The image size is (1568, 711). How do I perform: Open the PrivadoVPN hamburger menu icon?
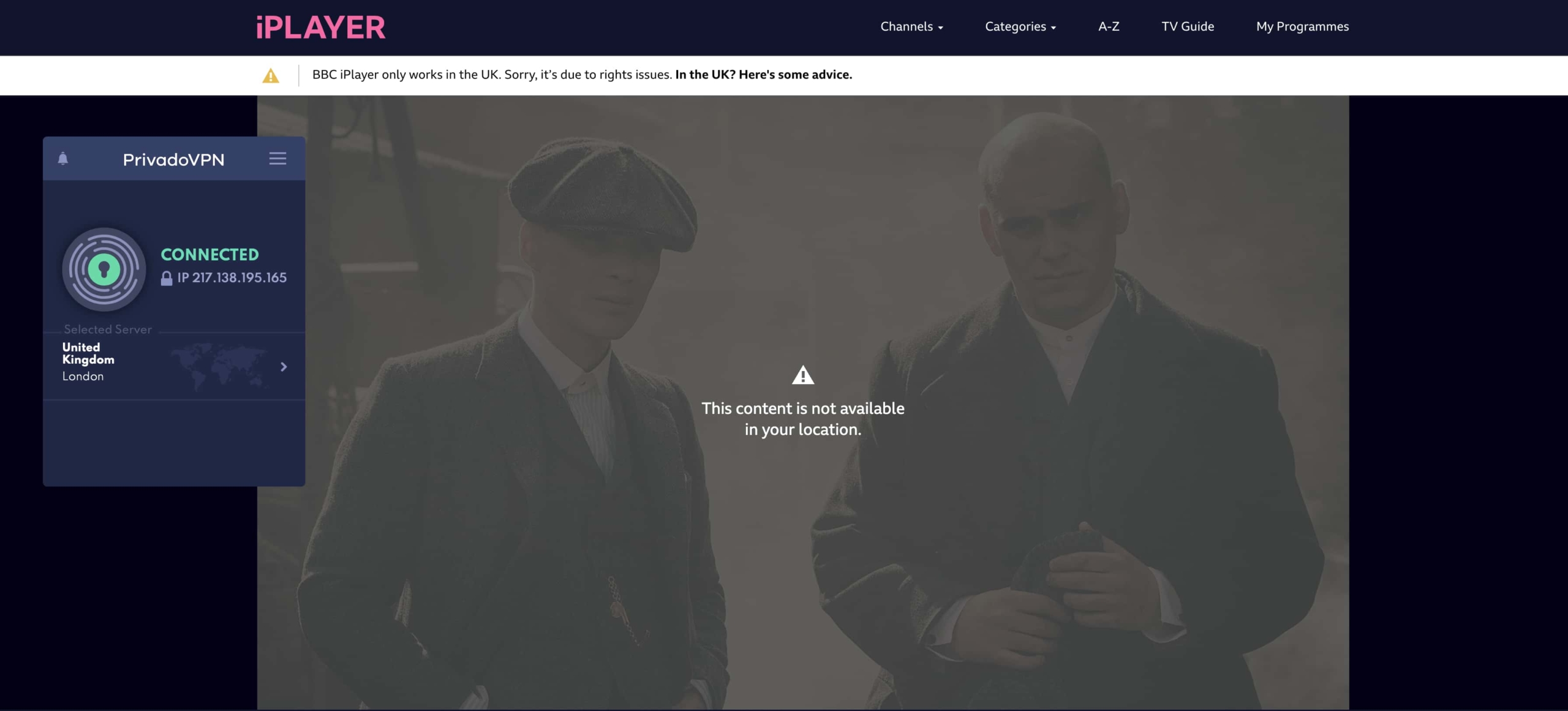[278, 158]
